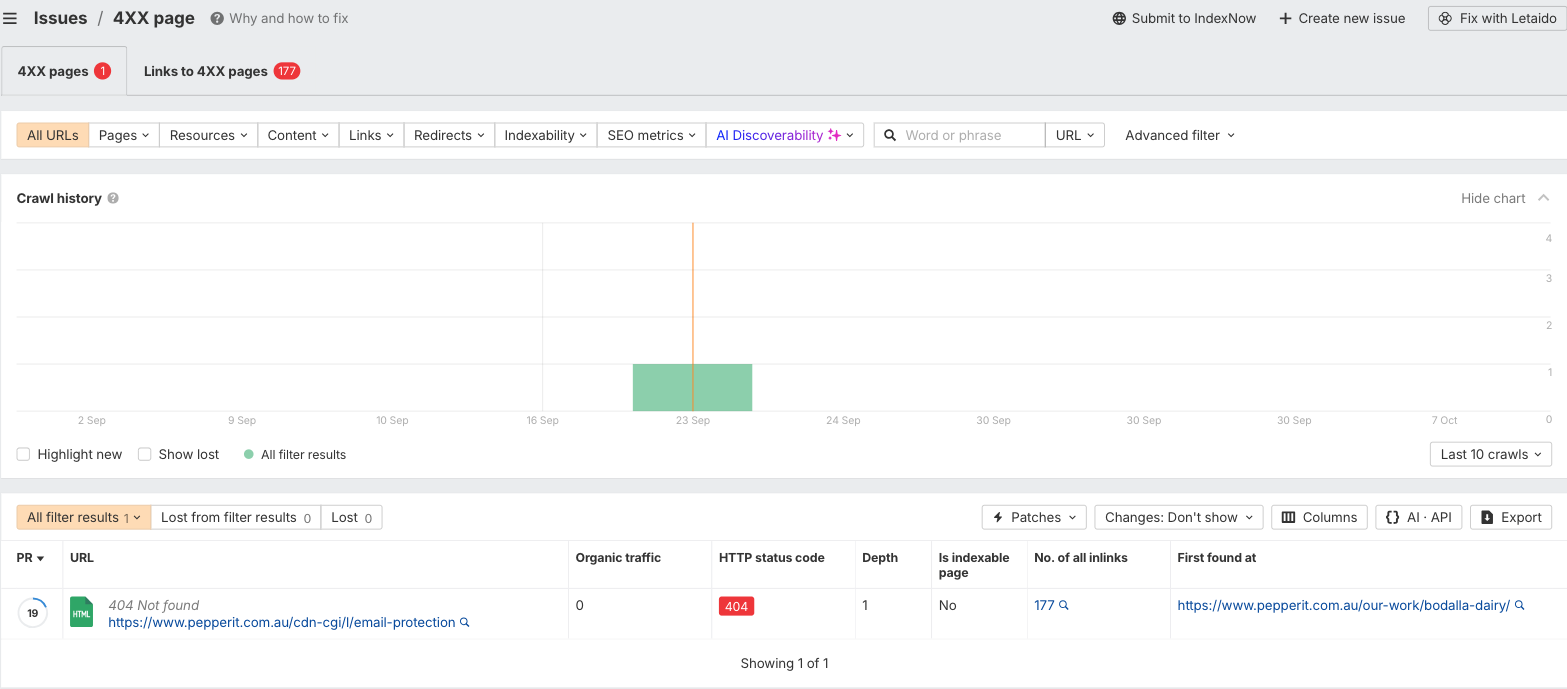Sort by the PR column header
Viewport: 1567px width, 689px height.
click(x=31, y=558)
